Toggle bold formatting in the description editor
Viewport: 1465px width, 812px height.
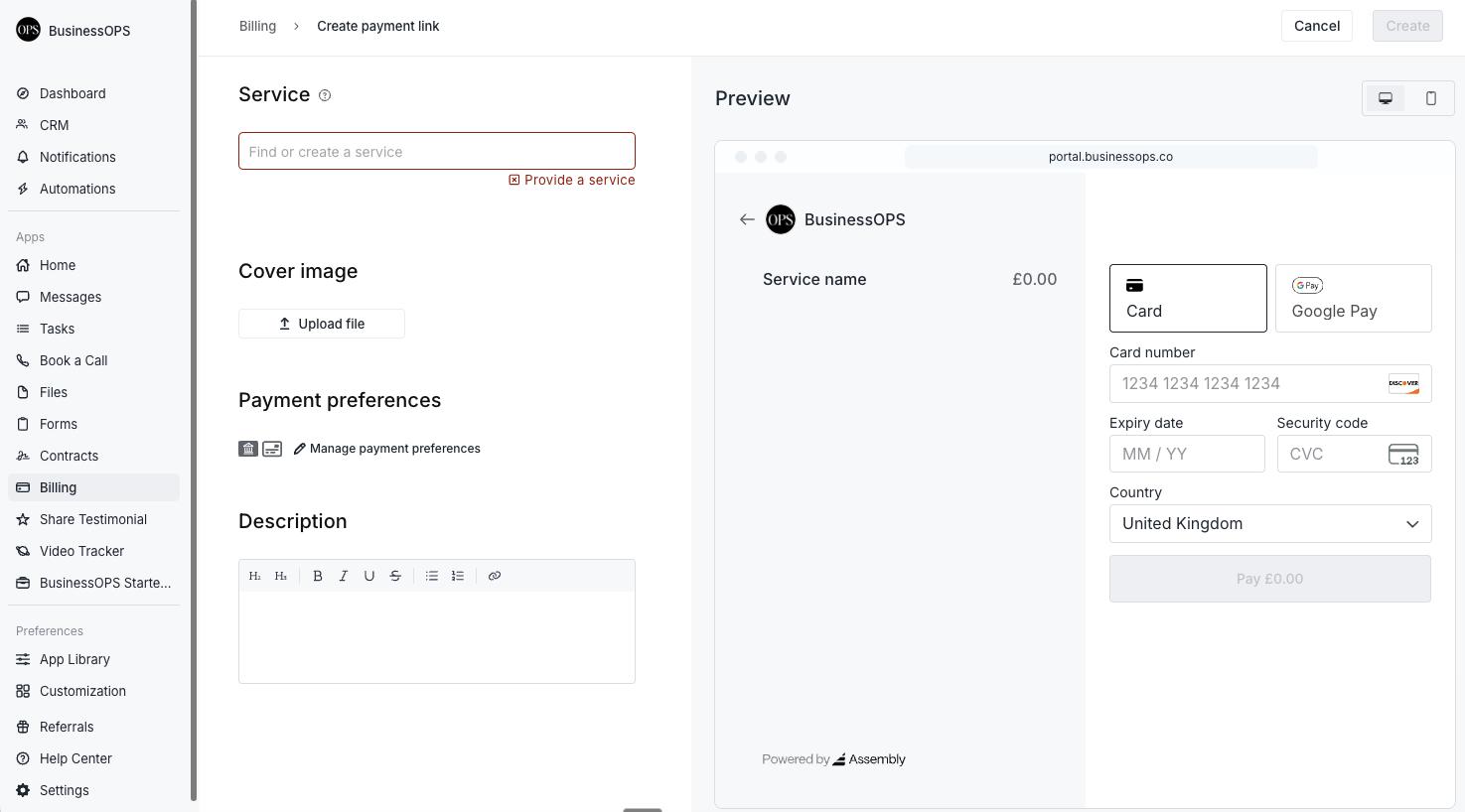coord(318,575)
